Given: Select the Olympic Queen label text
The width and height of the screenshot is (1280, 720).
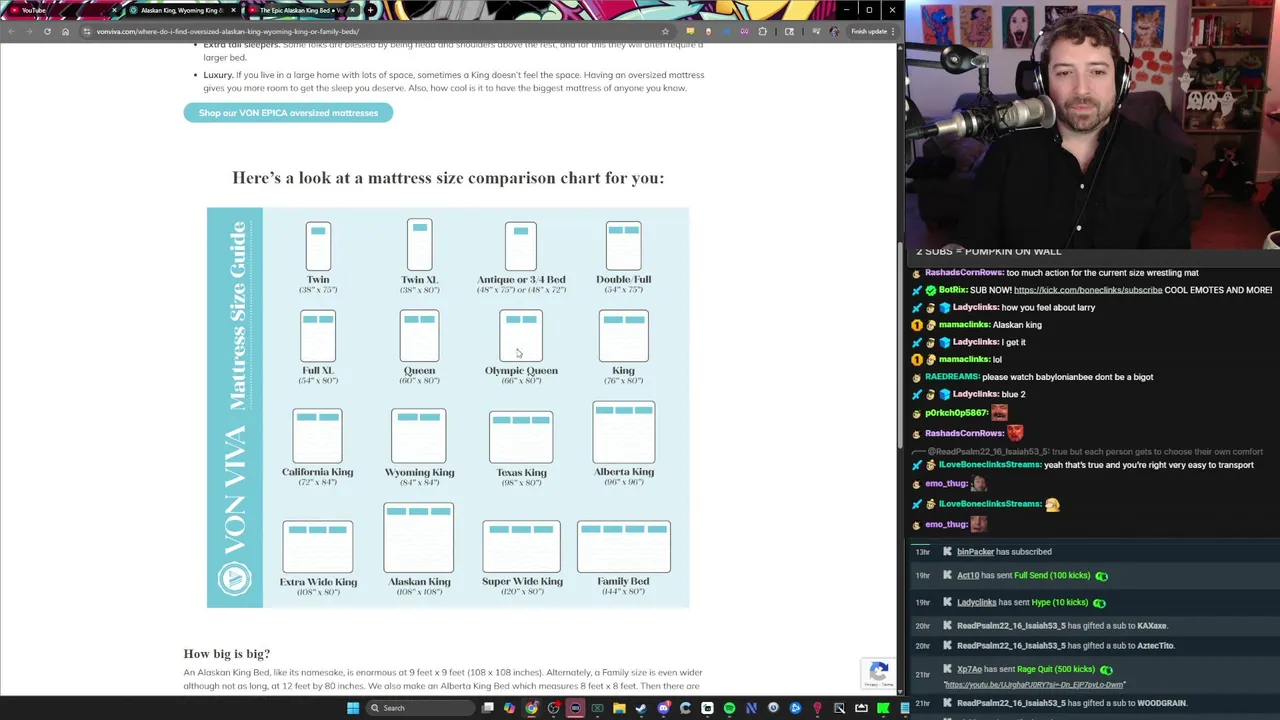Looking at the screenshot, I should (521, 370).
